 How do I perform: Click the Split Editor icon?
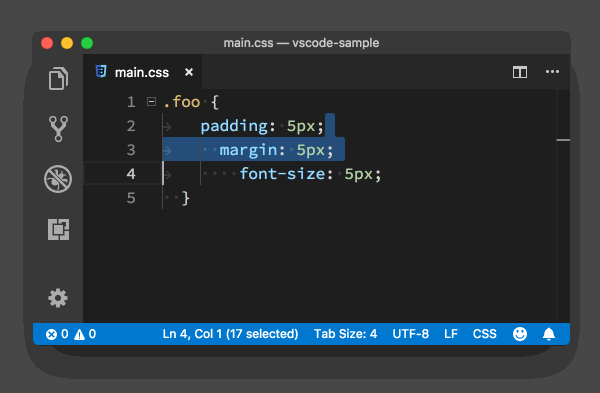tap(520, 72)
